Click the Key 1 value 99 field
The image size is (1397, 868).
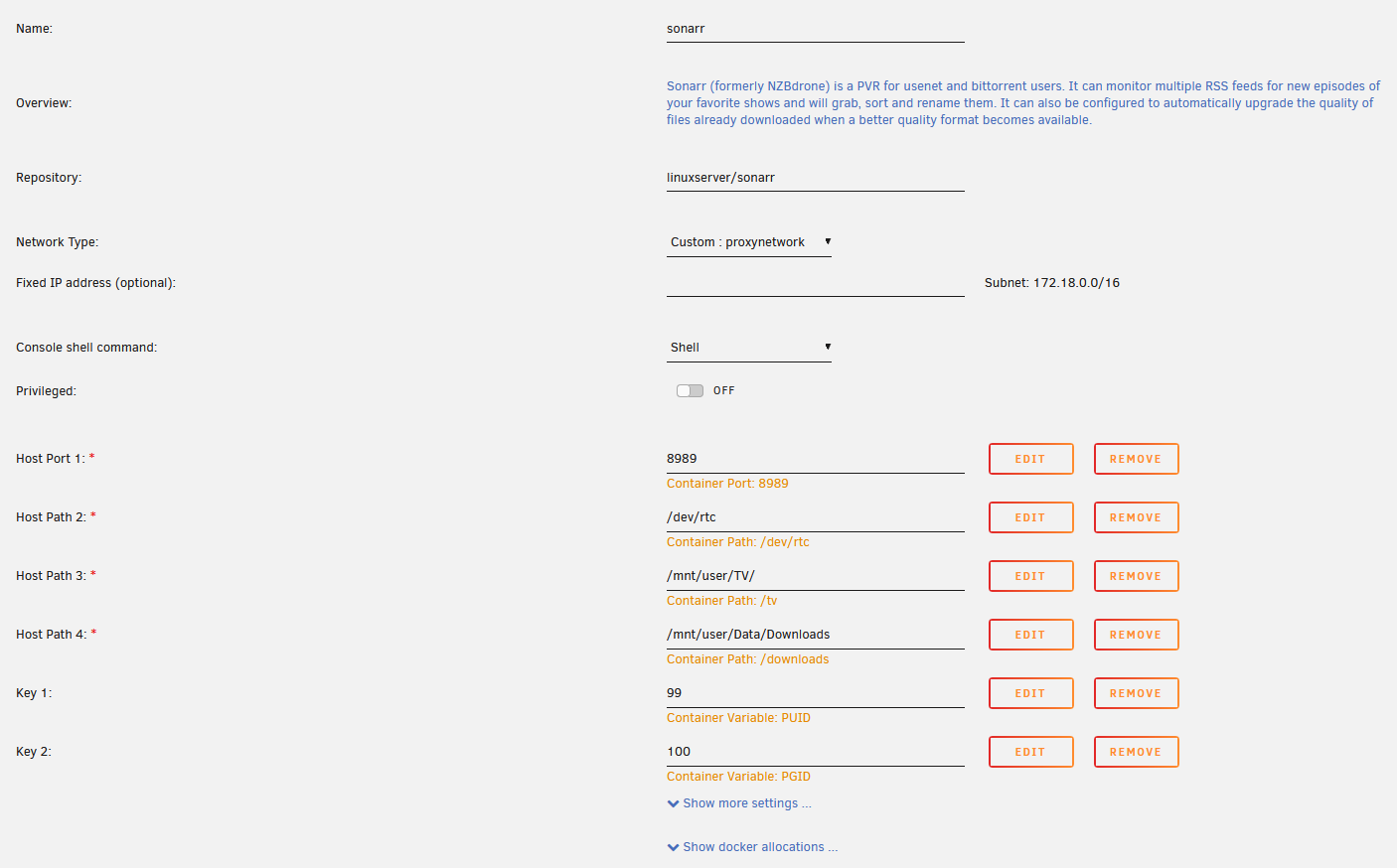tap(816, 693)
